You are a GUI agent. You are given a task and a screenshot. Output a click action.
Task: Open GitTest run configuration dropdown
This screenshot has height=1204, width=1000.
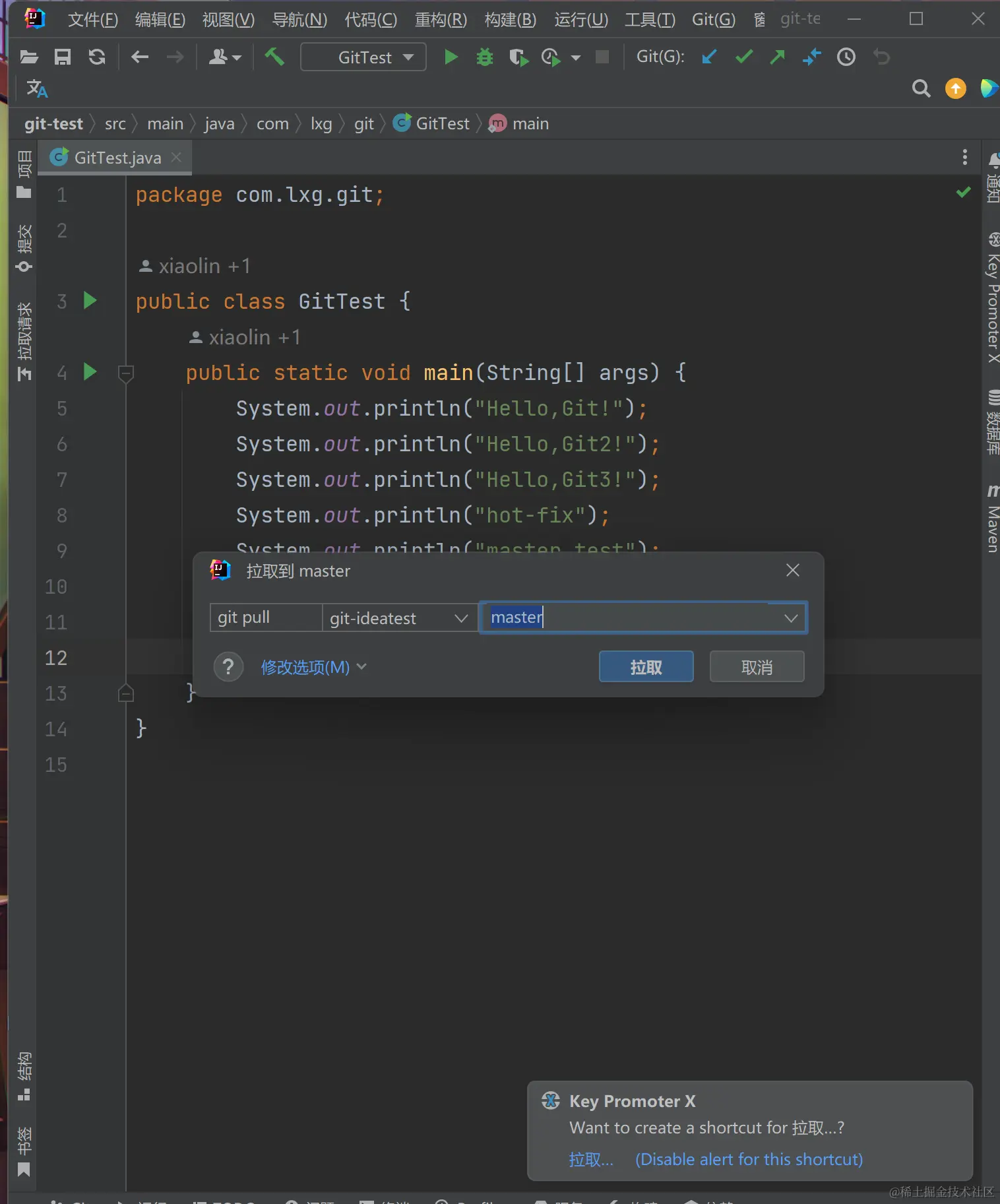click(x=363, y=57)
